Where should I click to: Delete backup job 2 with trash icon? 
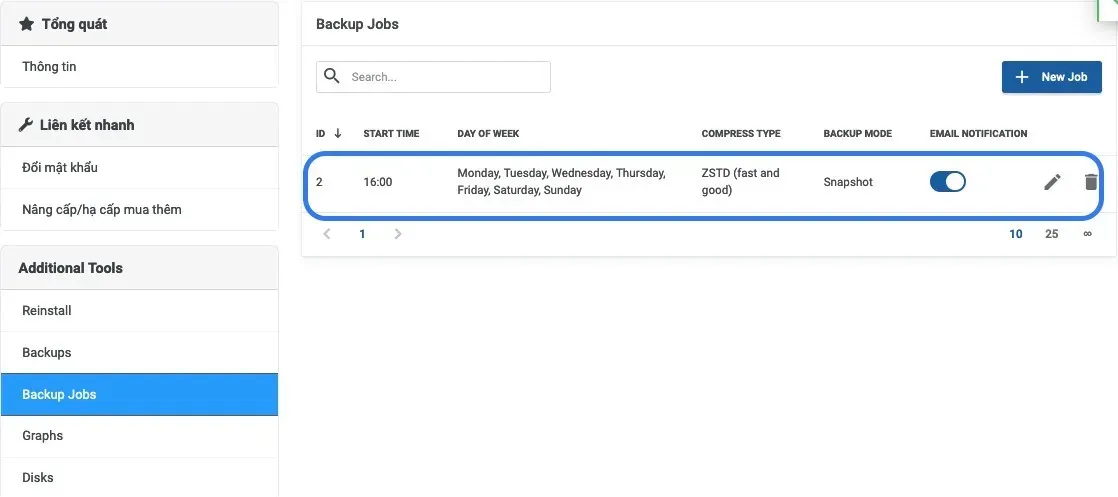pos(1090,182)
